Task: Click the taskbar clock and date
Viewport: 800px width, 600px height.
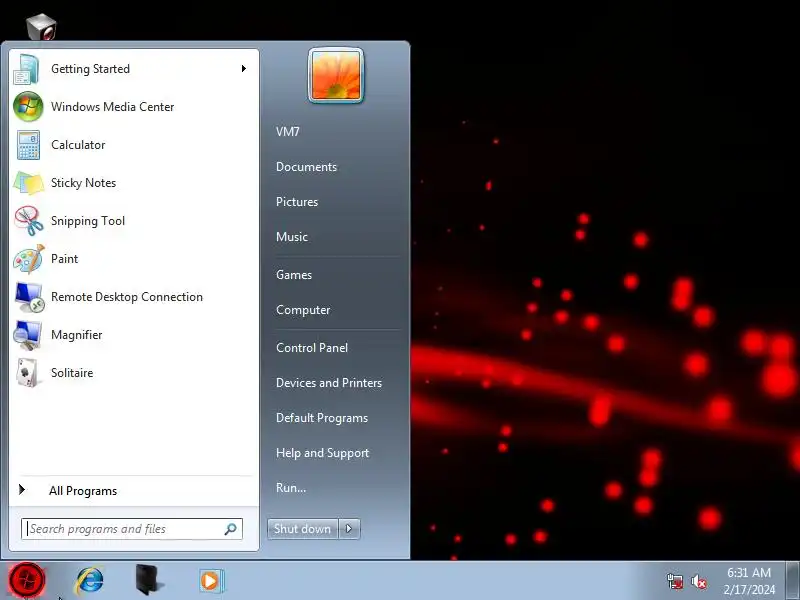Action: tap(749, 581)
